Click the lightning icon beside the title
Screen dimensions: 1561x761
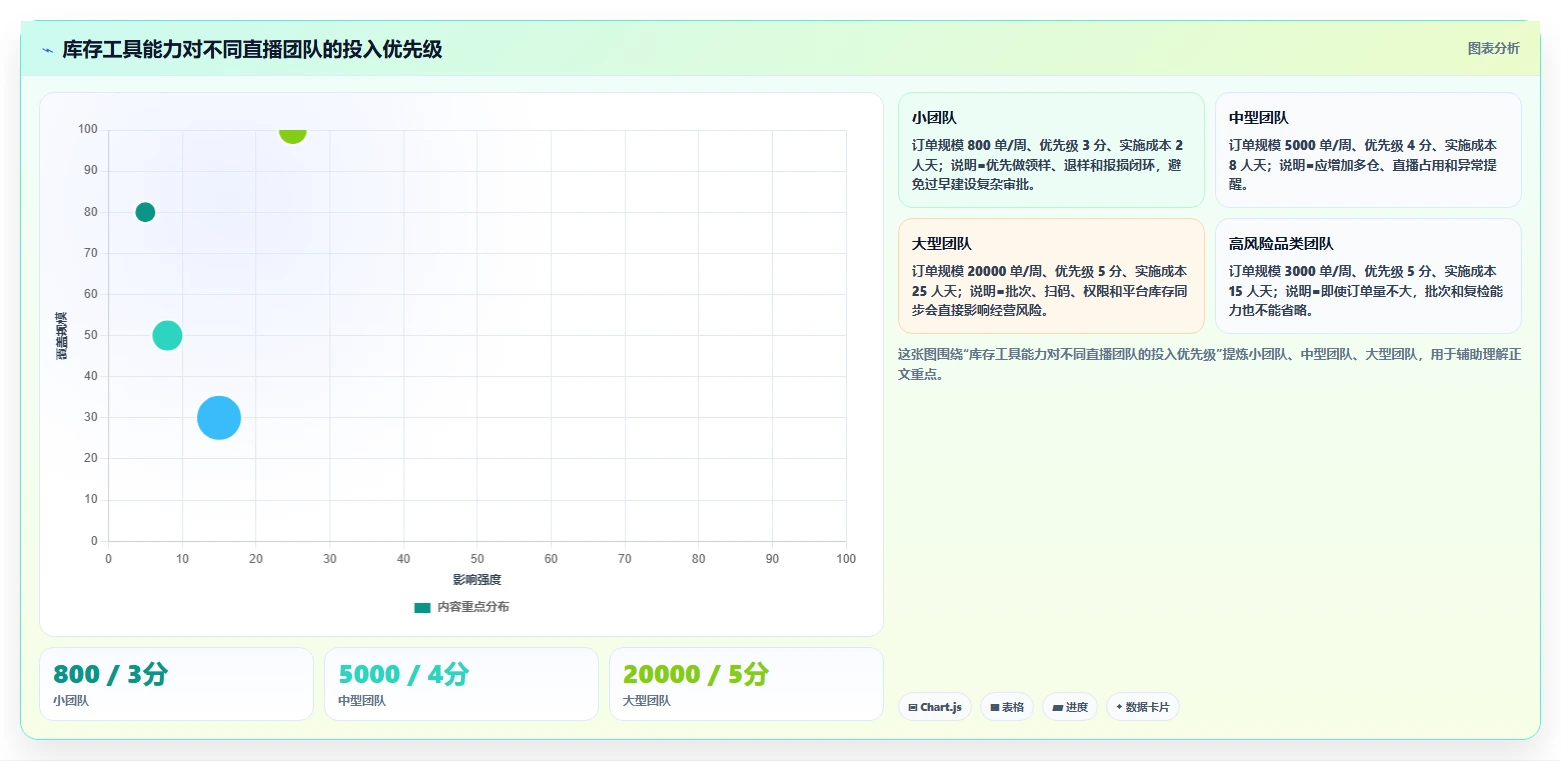48,50
